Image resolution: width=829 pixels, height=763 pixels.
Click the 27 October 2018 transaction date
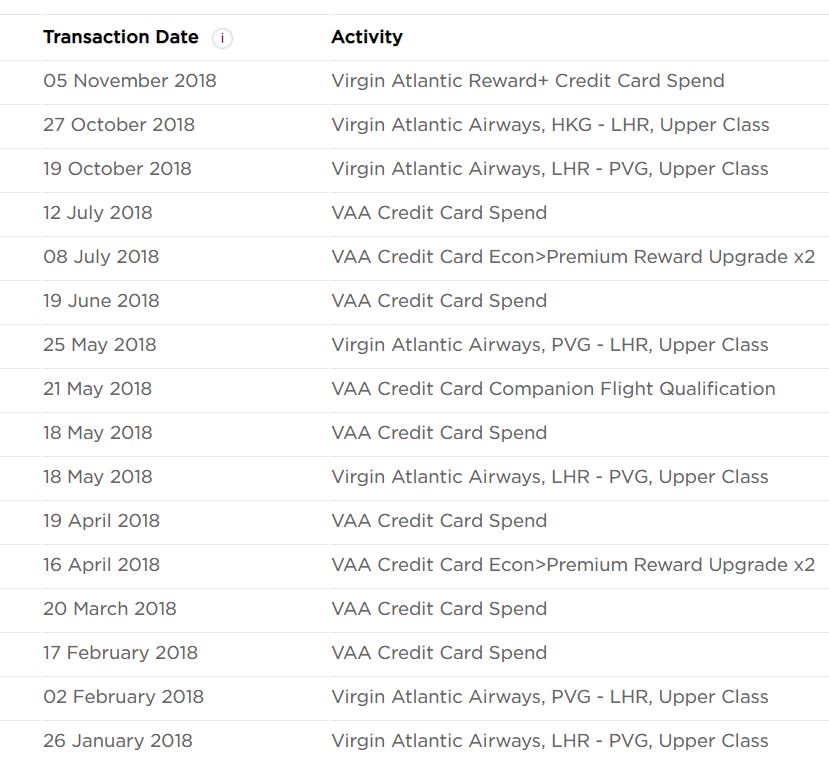[119, 125]
